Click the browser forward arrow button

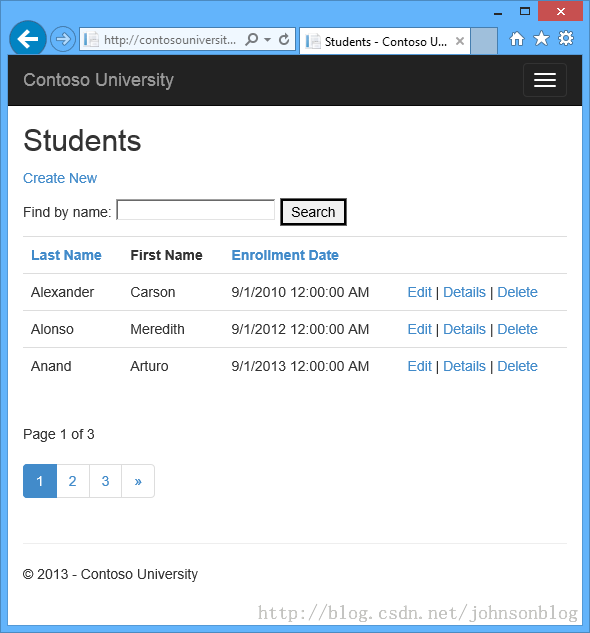pyautogui.click(x=63, y=39)
